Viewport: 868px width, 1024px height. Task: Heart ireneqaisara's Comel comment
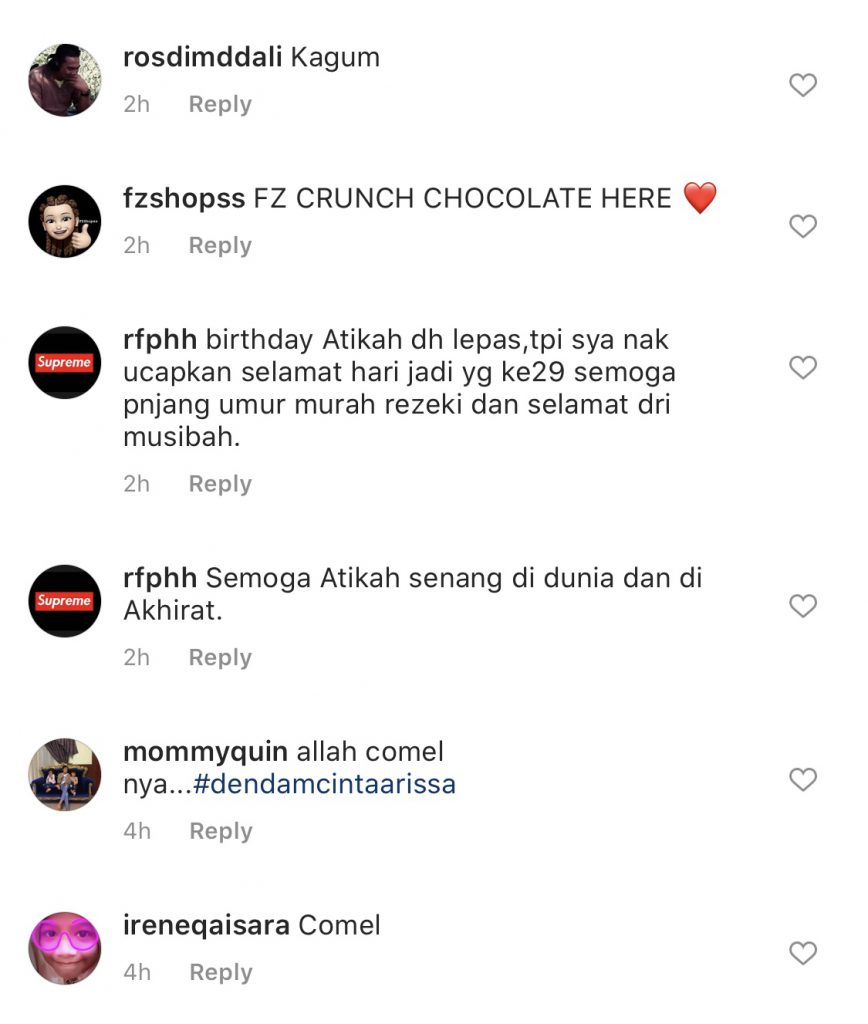tap(803, 953)
